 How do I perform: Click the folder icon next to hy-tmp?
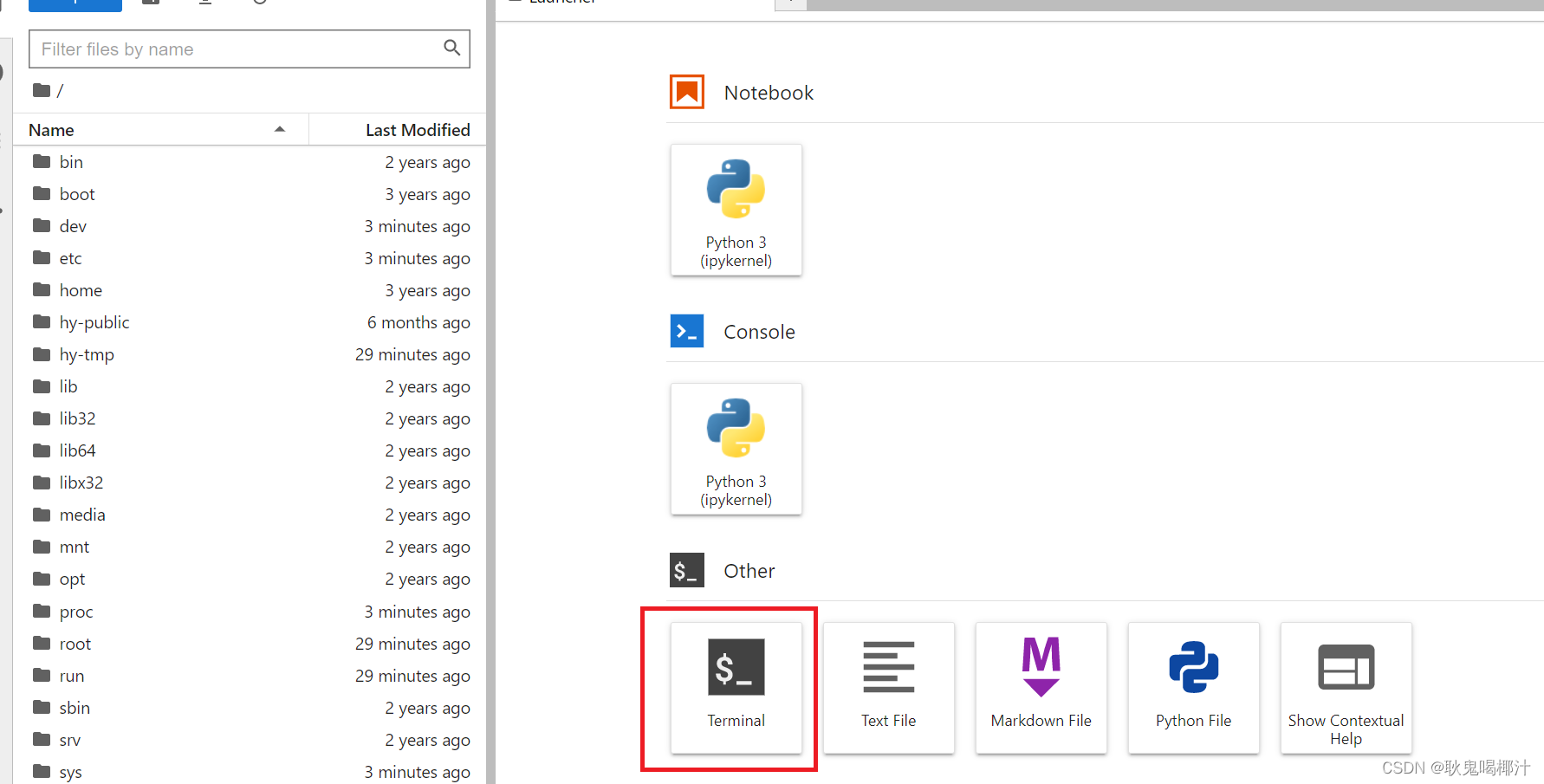pos(42,353)
